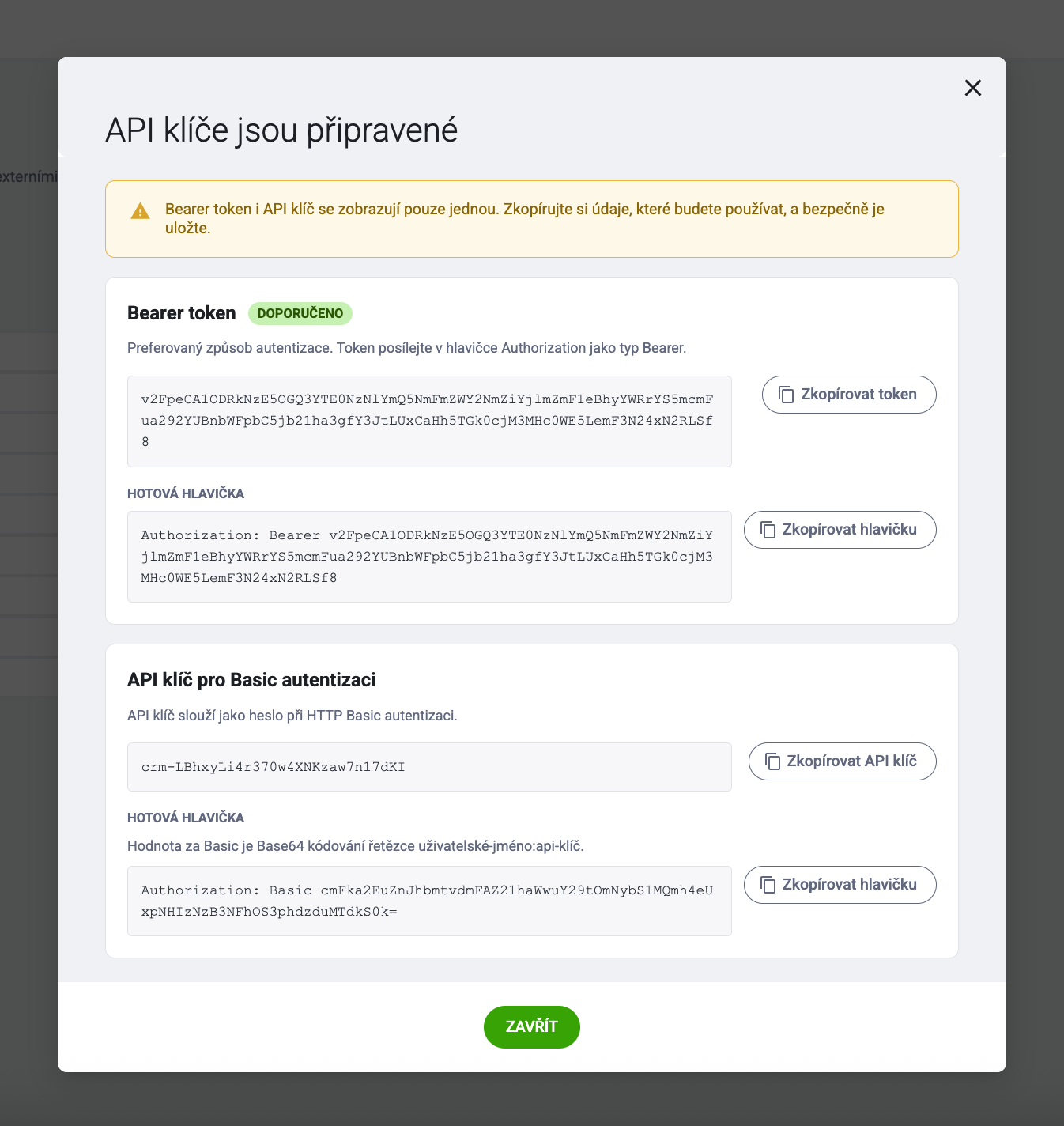
Task: Copy the Basic authorization header
Action: click(840, 885)
